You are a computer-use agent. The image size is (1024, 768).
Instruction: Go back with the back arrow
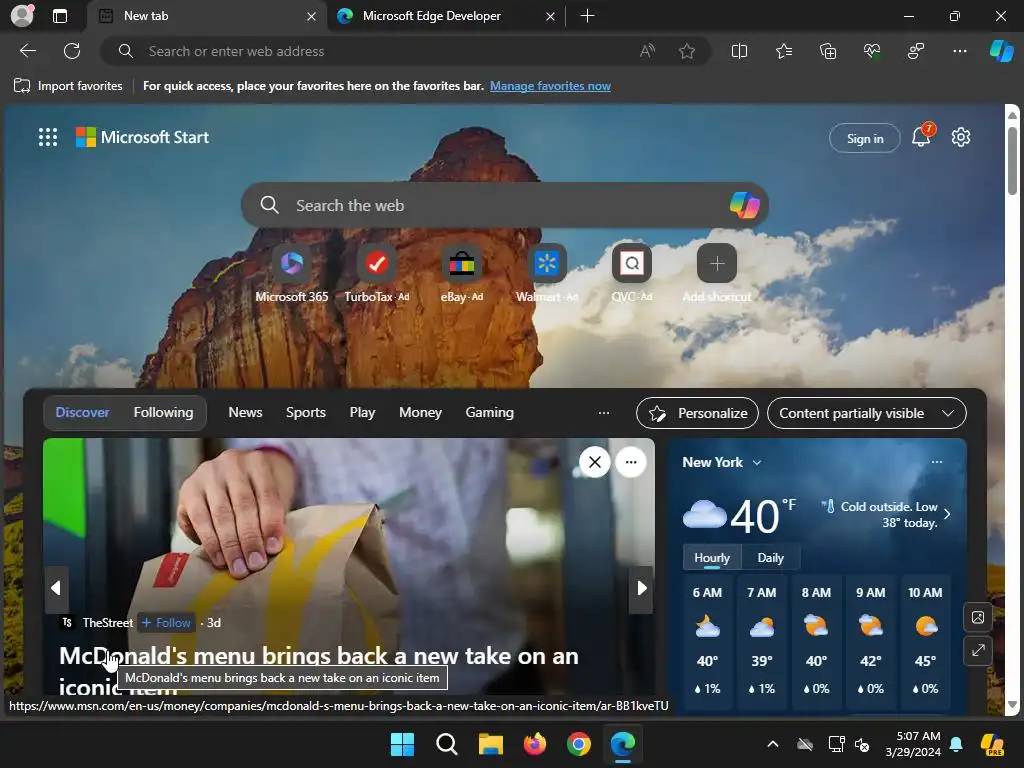pyautogui.click(x=28, y=51)
